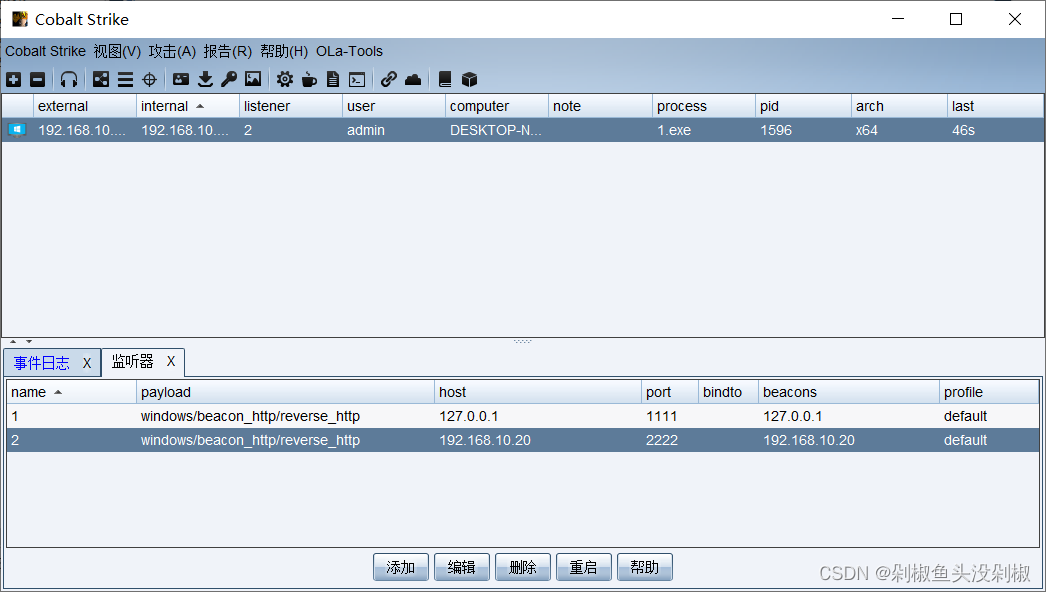
Task: Click the DESKTOP-N... computer cell
Action: point(496,130)
